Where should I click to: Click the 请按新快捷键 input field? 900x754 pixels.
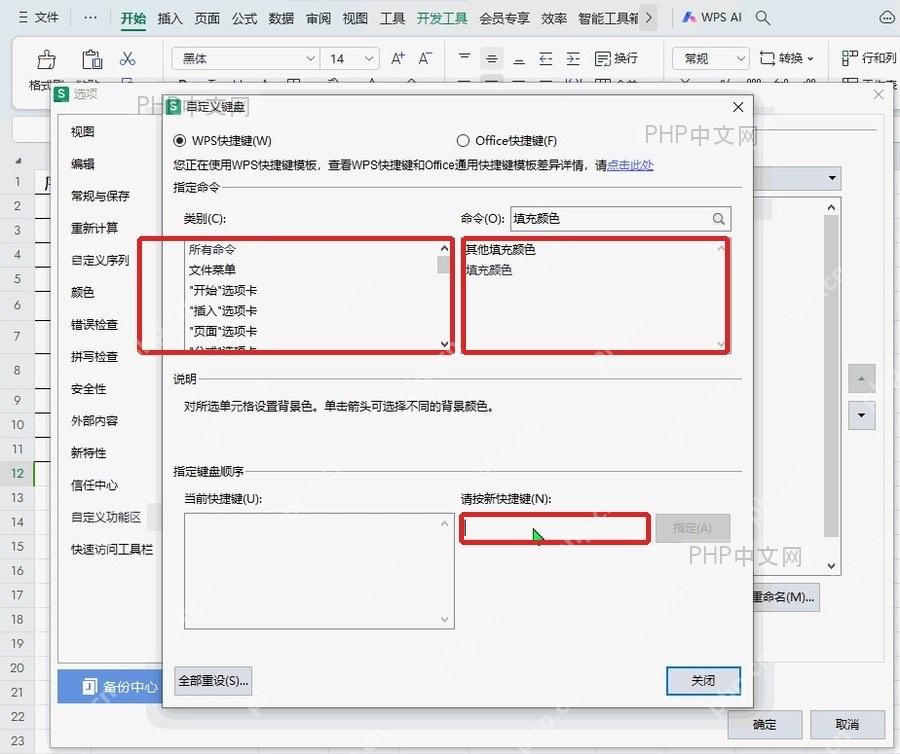(x=555, y=528)
